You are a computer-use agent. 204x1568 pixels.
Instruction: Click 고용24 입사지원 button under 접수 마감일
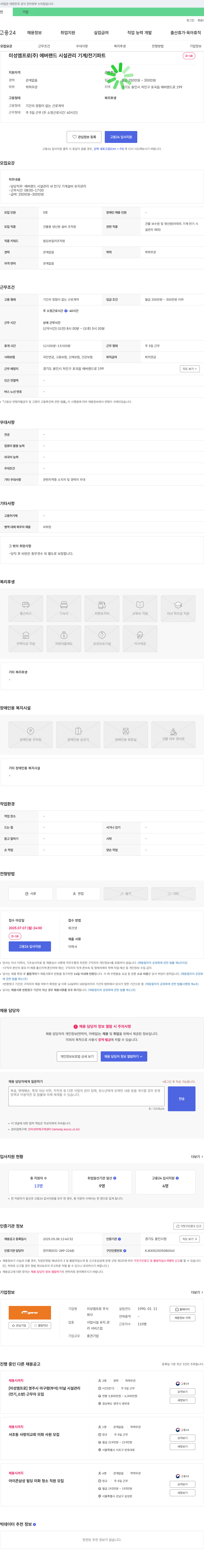click(x=30, y=946)
